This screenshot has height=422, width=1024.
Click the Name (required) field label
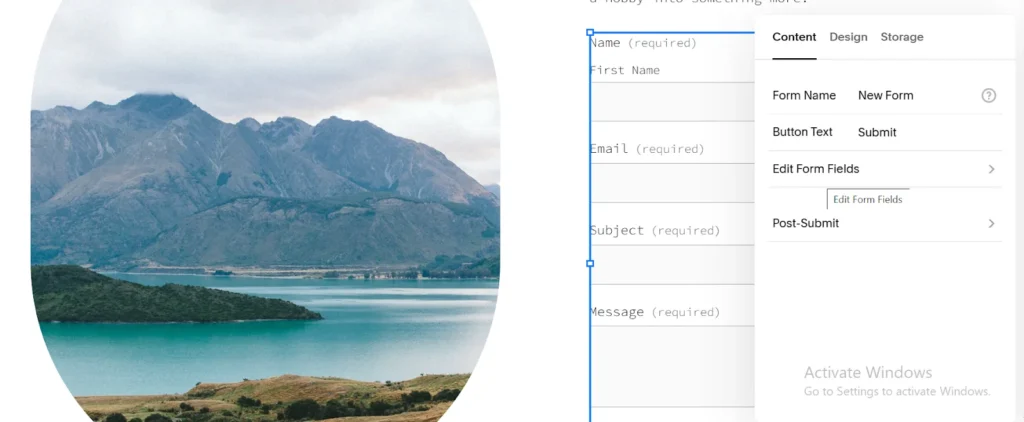tap(643, 43)
